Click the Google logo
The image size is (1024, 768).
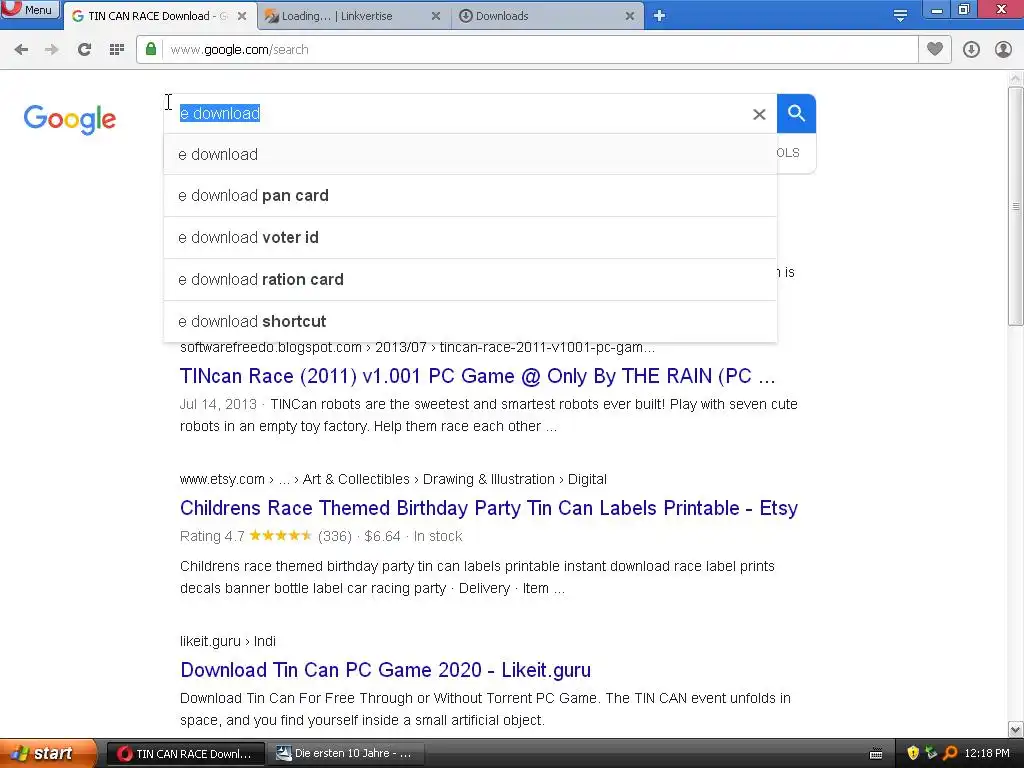click(70, 119)
